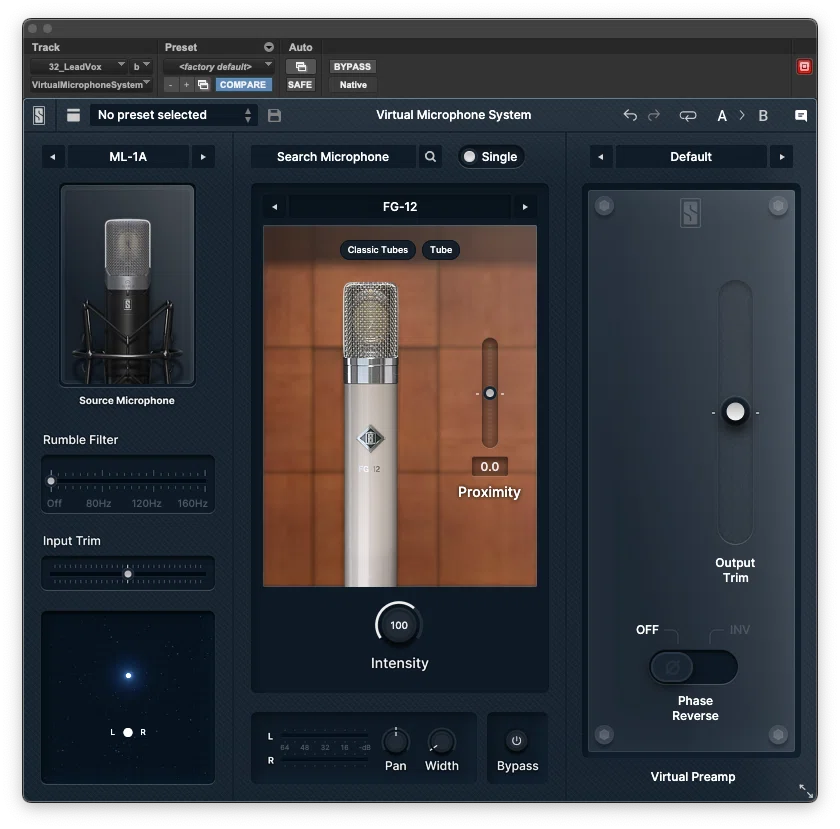This screenshot has height=829, width=840.
Task: Click the undo arrow icon
Action: tap(630, 115)
